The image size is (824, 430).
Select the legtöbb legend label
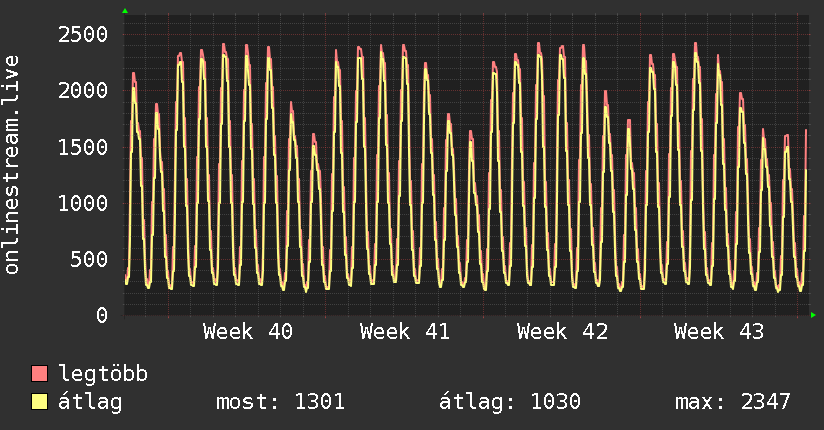click(x=103, y=374)
